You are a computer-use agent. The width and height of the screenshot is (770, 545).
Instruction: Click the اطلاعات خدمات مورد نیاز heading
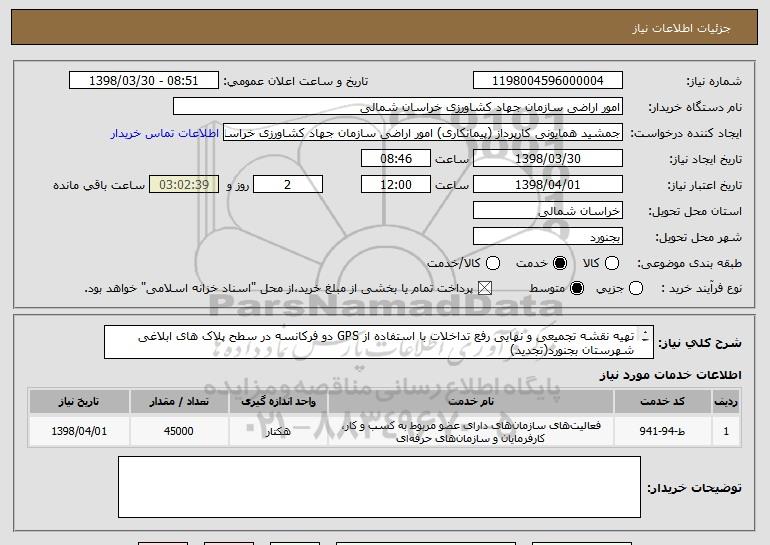670,375
